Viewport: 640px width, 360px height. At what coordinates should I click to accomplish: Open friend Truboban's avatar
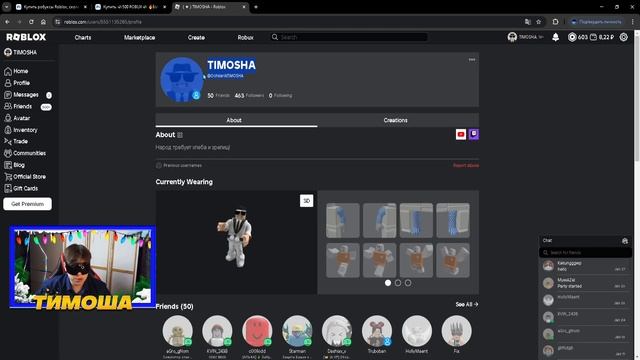tap(377, 331)
